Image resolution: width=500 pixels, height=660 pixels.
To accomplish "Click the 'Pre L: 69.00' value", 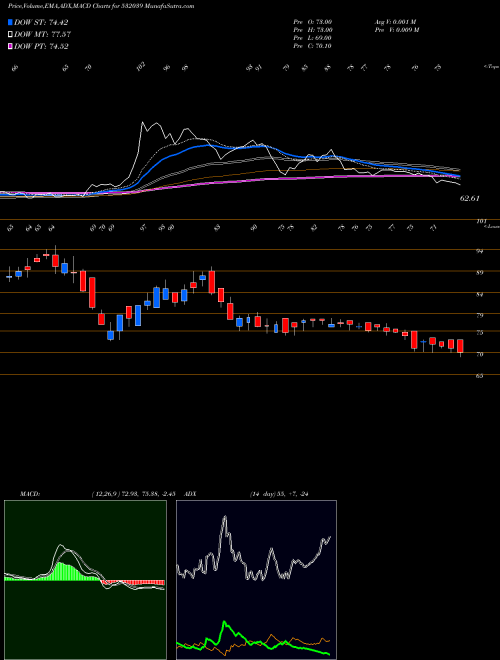I will [313, 38].
